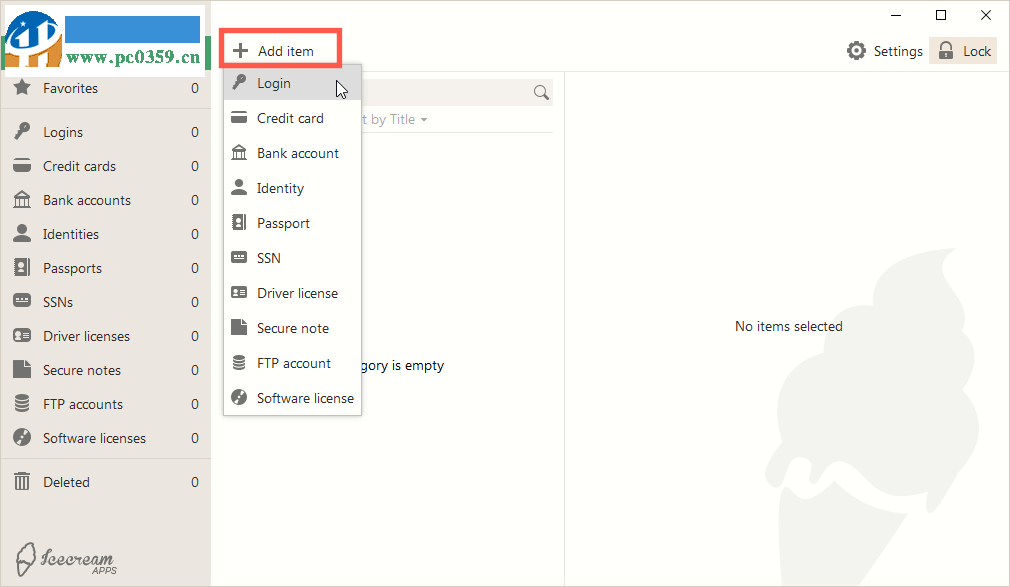1010x587 pixels.
Task: Select the FTP accounts stacked-disks icon
Action: tap(21, 403)
